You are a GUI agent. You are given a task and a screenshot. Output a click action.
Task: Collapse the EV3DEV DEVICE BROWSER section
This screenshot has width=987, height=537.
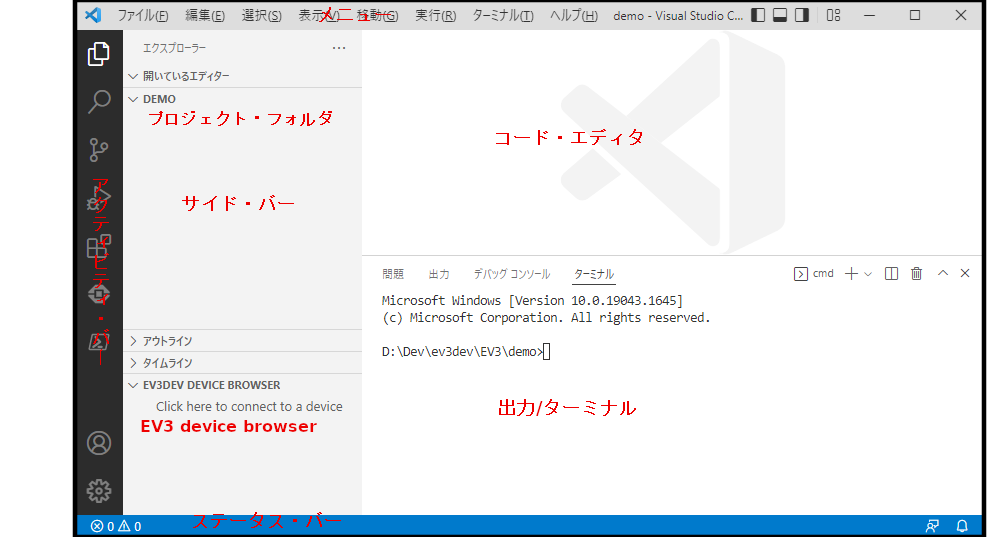(243, 385)
